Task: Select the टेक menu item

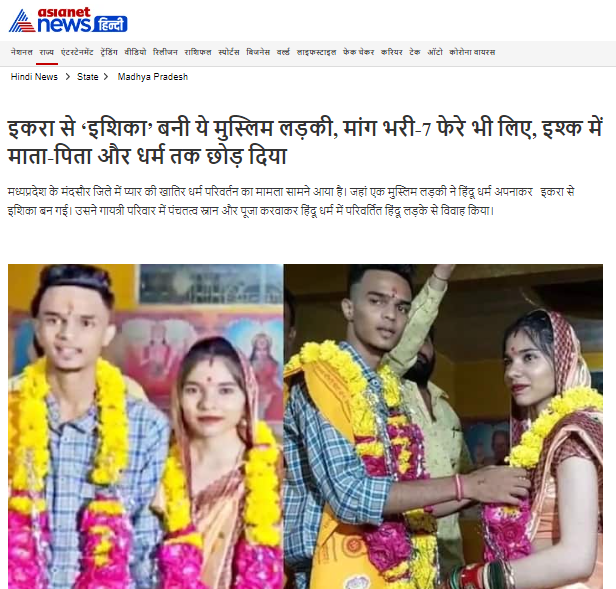Action: (415, 52)
